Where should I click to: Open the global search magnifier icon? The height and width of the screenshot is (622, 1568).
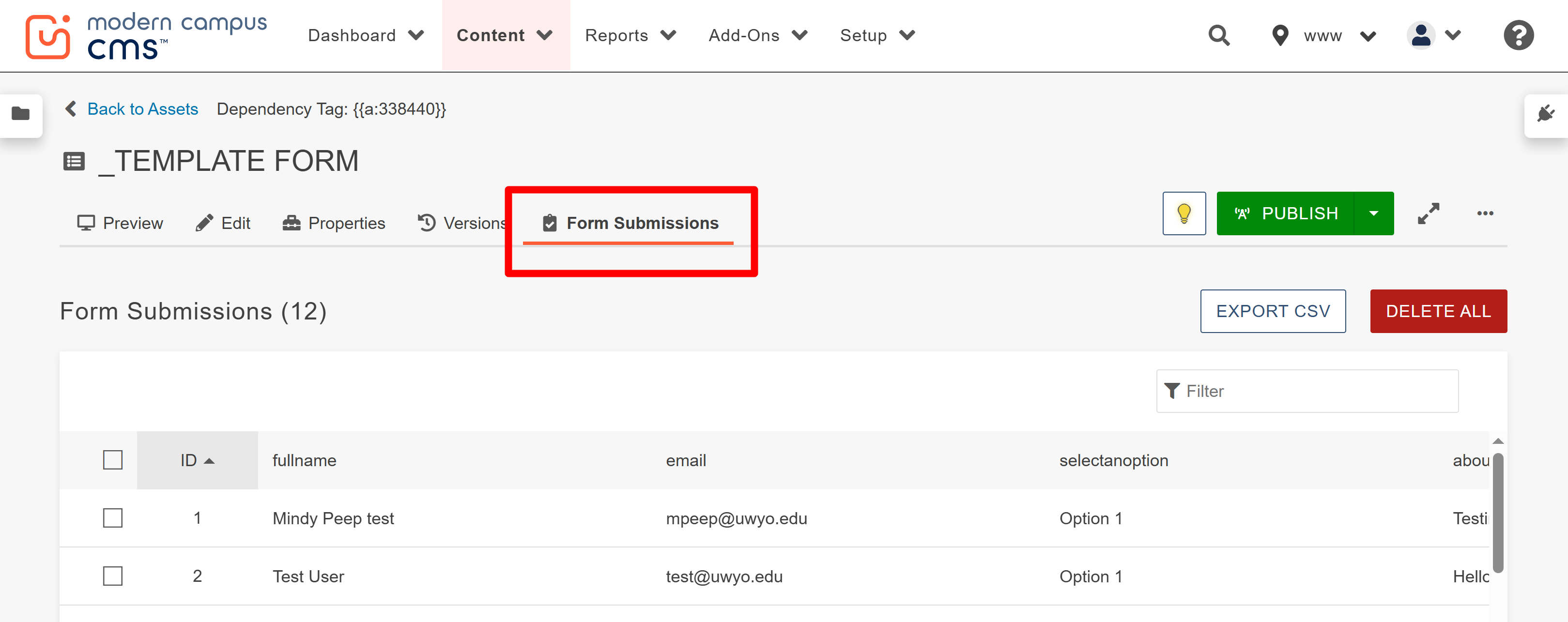click(x=1219, y=35)
